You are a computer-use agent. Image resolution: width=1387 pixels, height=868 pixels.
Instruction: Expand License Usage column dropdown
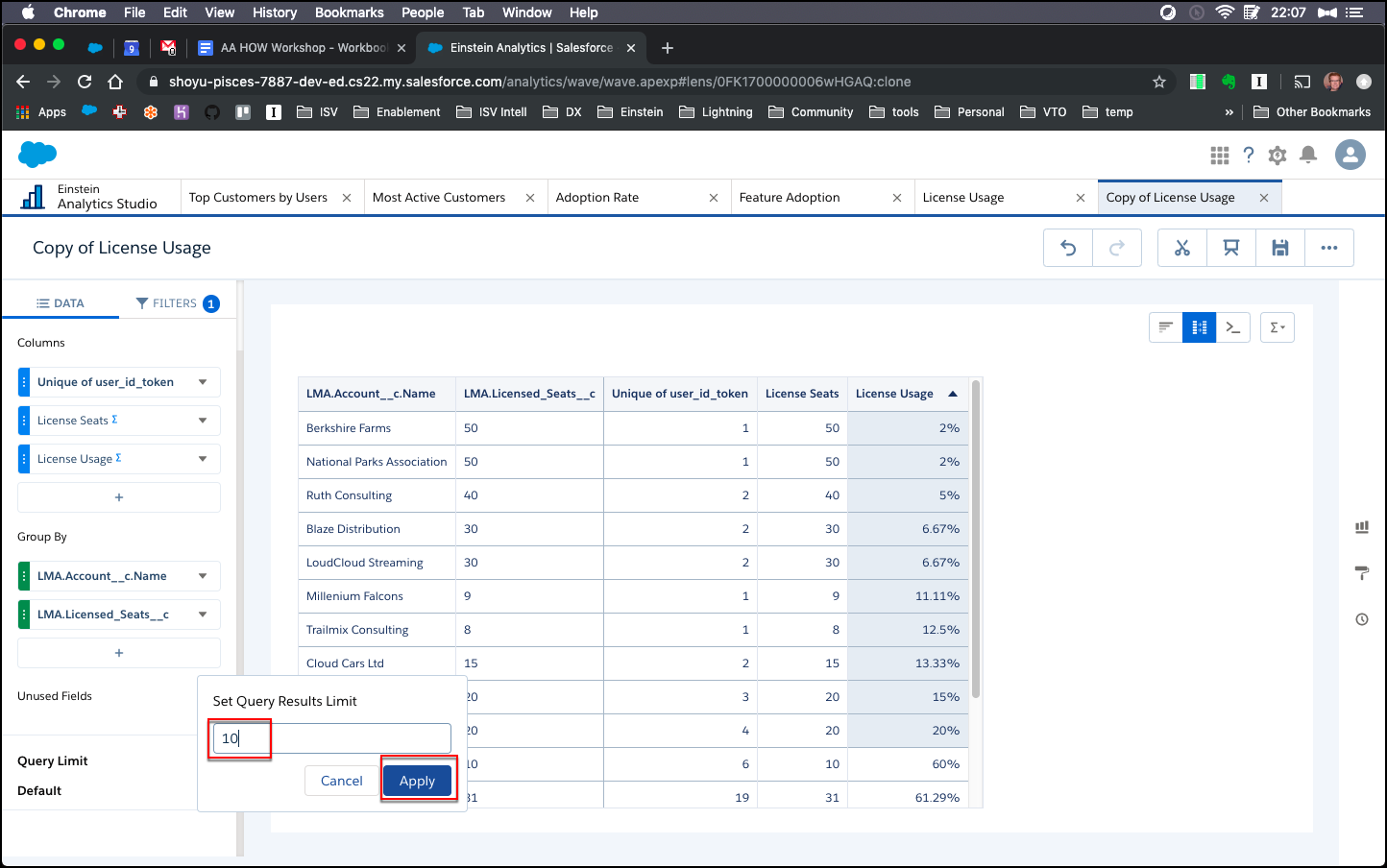pos(203,459)
